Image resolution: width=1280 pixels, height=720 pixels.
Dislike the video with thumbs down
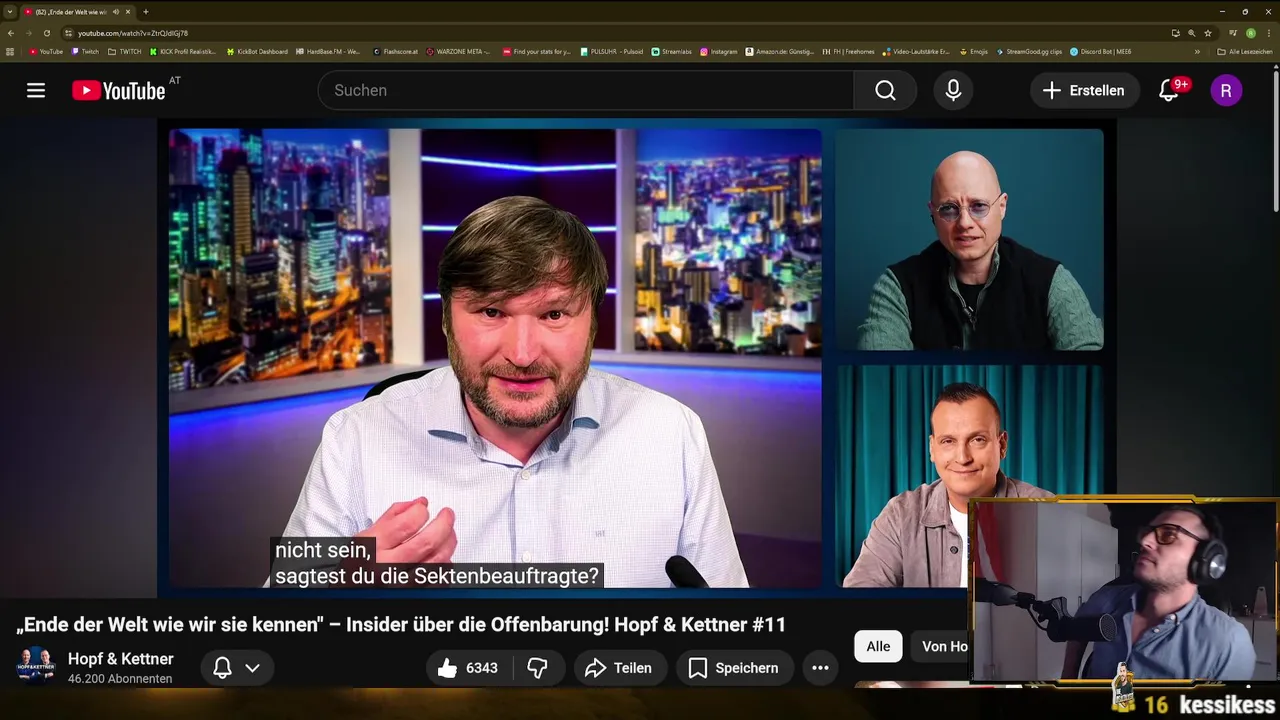(538, 668)
